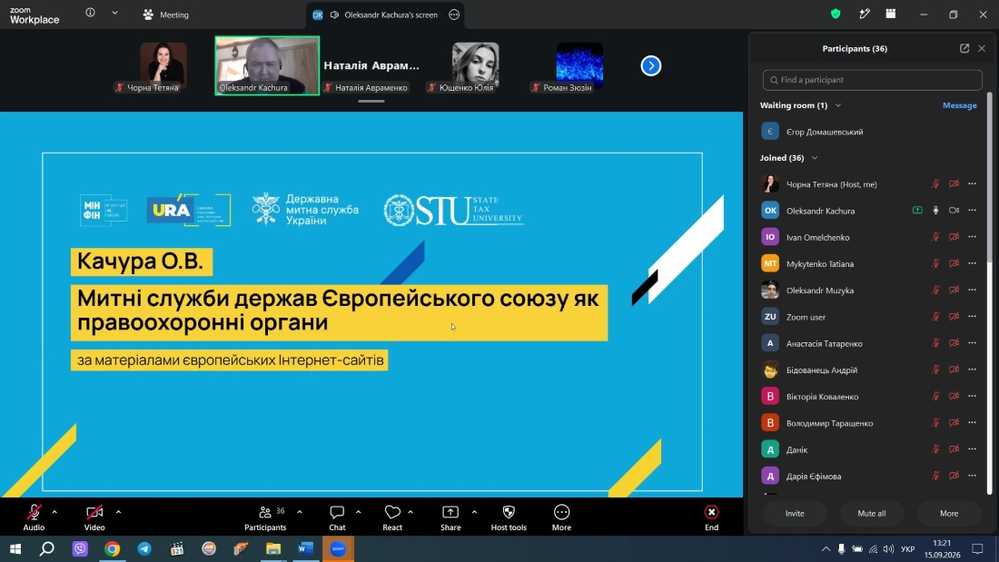Click Oleksandr Kachura's green screen-share icon

[917, 210]
